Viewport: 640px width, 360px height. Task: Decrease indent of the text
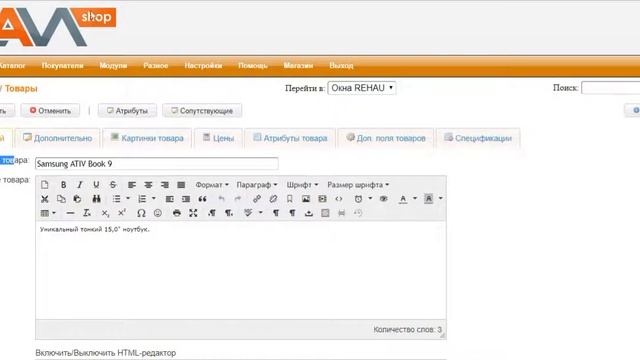[x=169, y=199]
